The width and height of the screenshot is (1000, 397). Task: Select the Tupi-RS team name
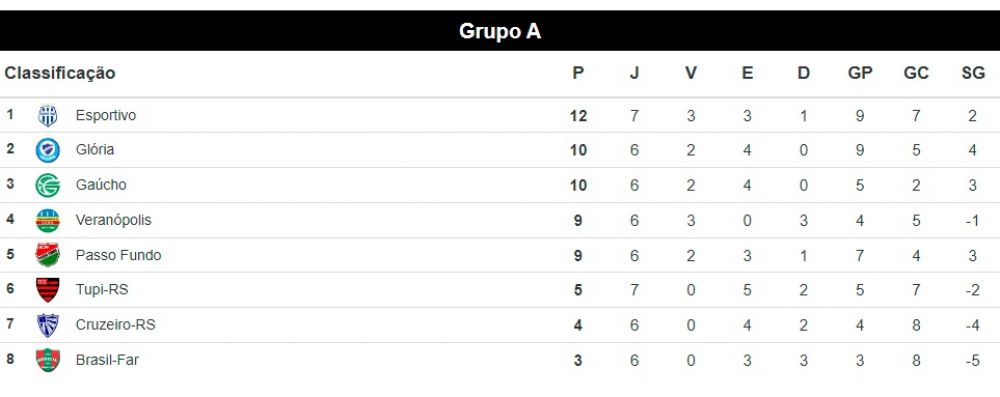click(x=102, y=290)
